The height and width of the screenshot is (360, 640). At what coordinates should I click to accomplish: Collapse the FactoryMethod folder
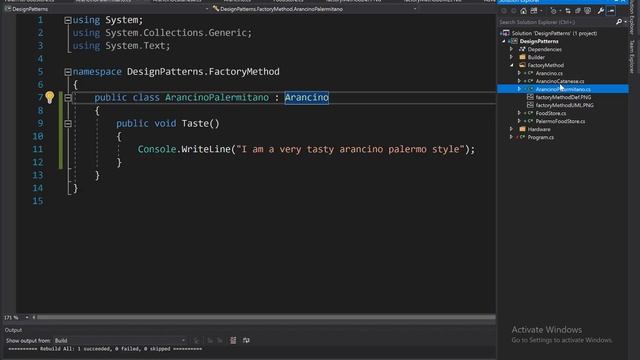coord(511,65)
